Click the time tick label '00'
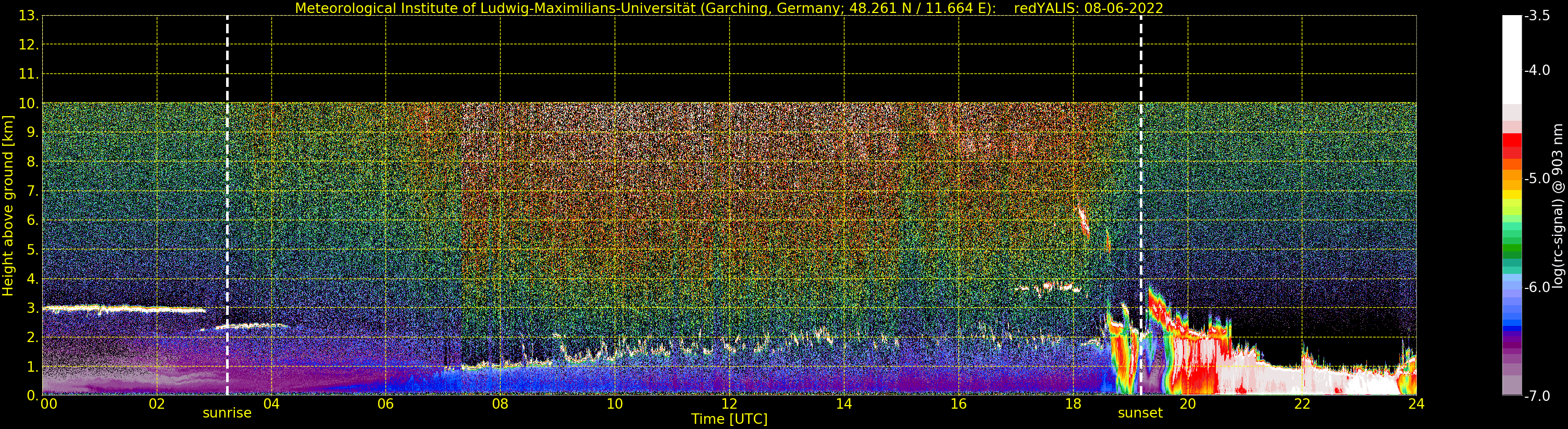 (48, 404)
